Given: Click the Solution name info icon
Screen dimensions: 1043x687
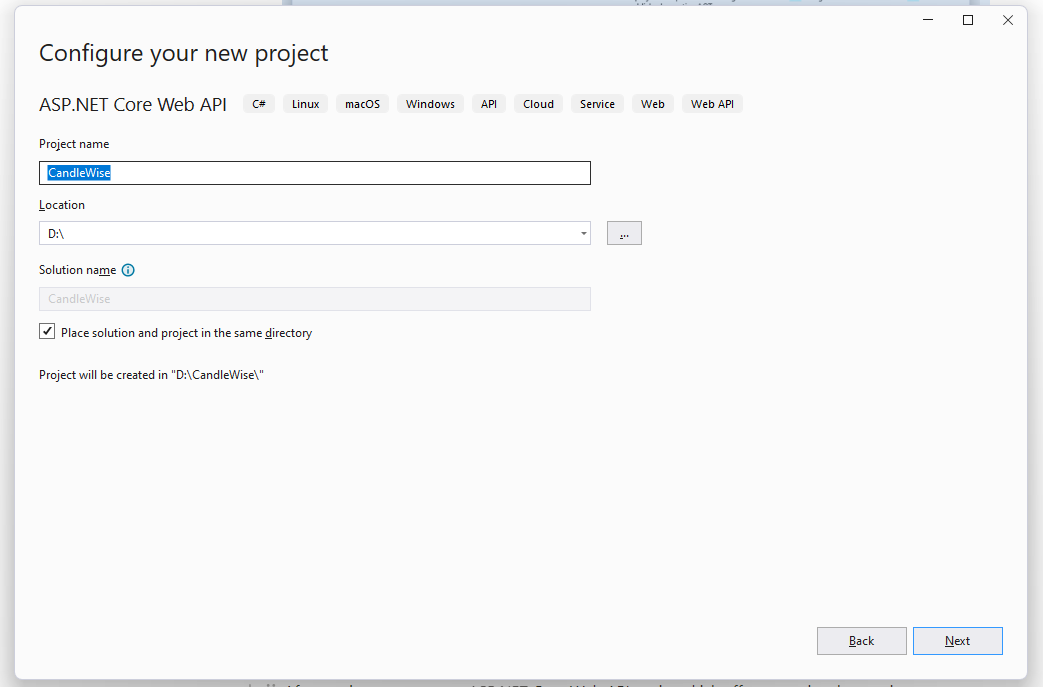Looking at the screenshot, I should point(127,269).
